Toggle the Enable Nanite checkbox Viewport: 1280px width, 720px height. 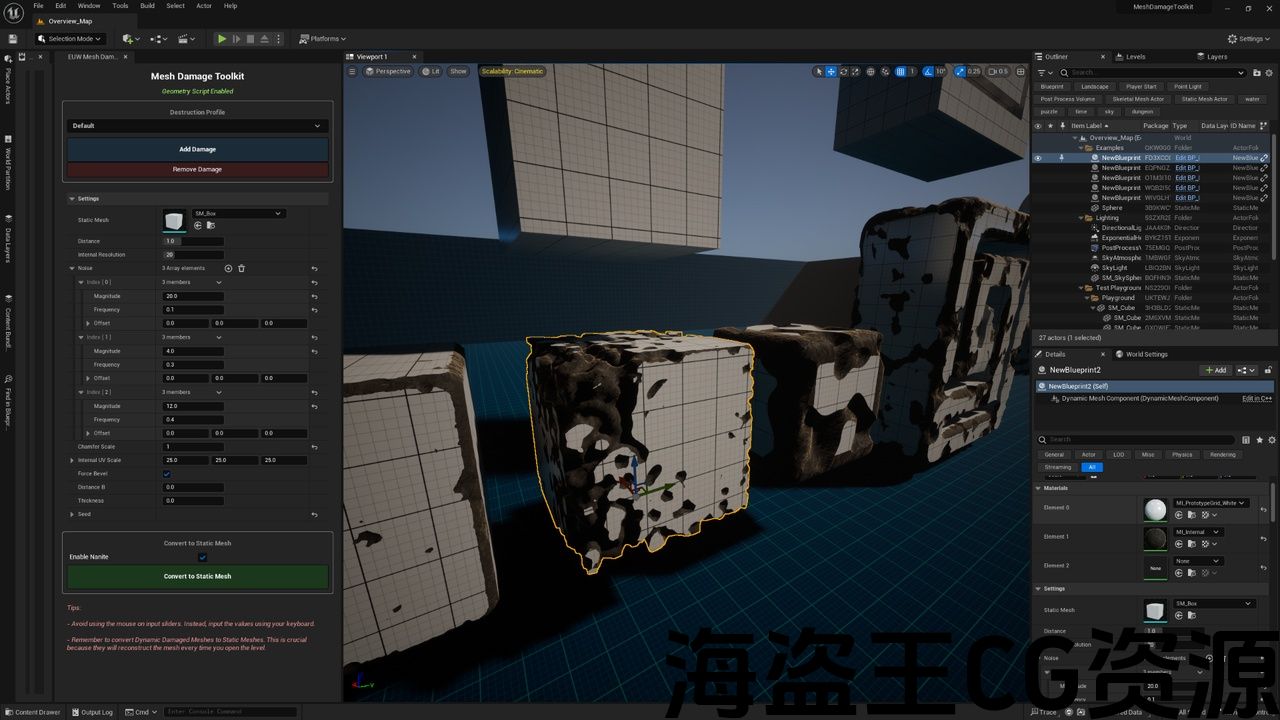tap(202, 557)
